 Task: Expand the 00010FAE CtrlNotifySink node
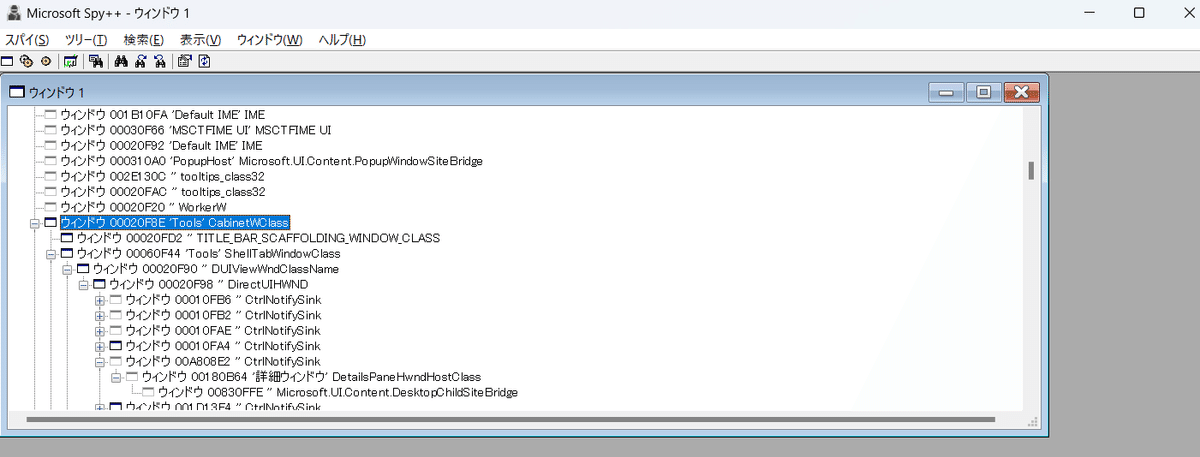[x=99, y=330]
